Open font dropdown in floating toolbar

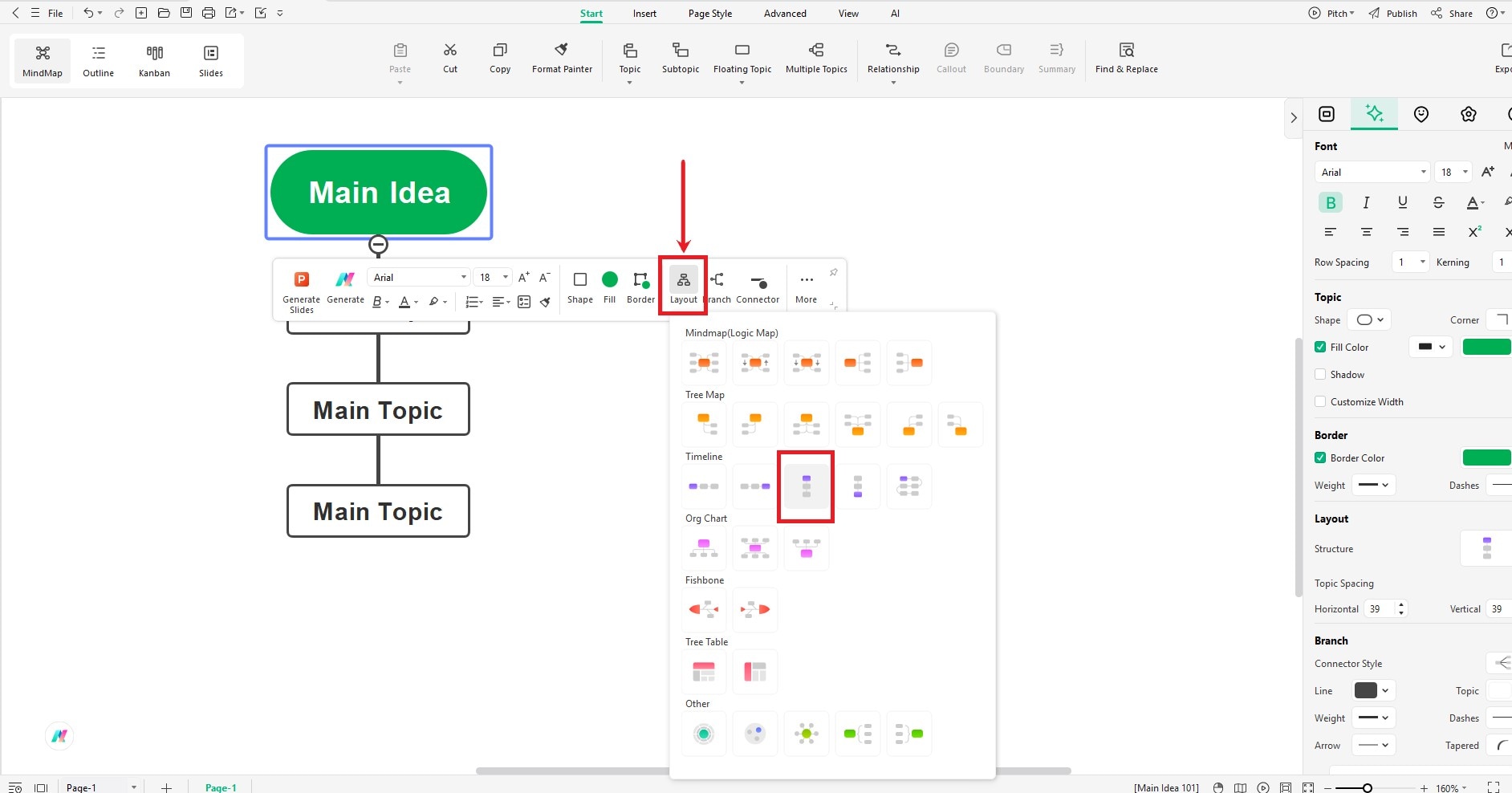tap(418, 278)
